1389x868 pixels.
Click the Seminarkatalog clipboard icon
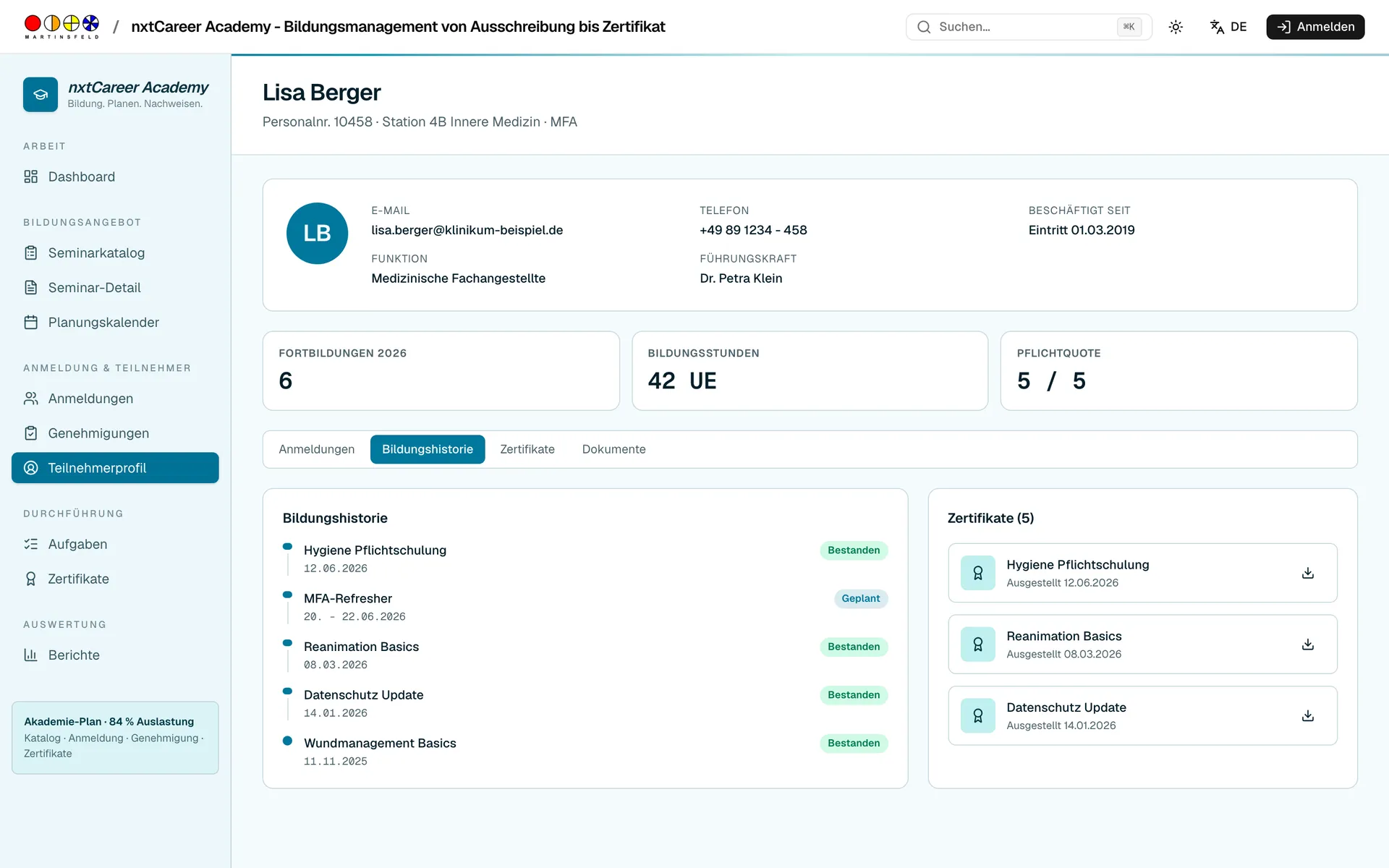pyautogui.click(x=30, y=253)
